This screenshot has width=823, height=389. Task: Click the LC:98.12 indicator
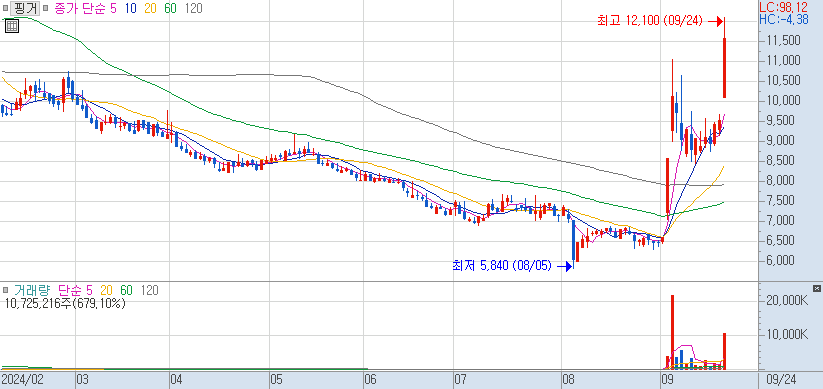click(x=784, y=7)
